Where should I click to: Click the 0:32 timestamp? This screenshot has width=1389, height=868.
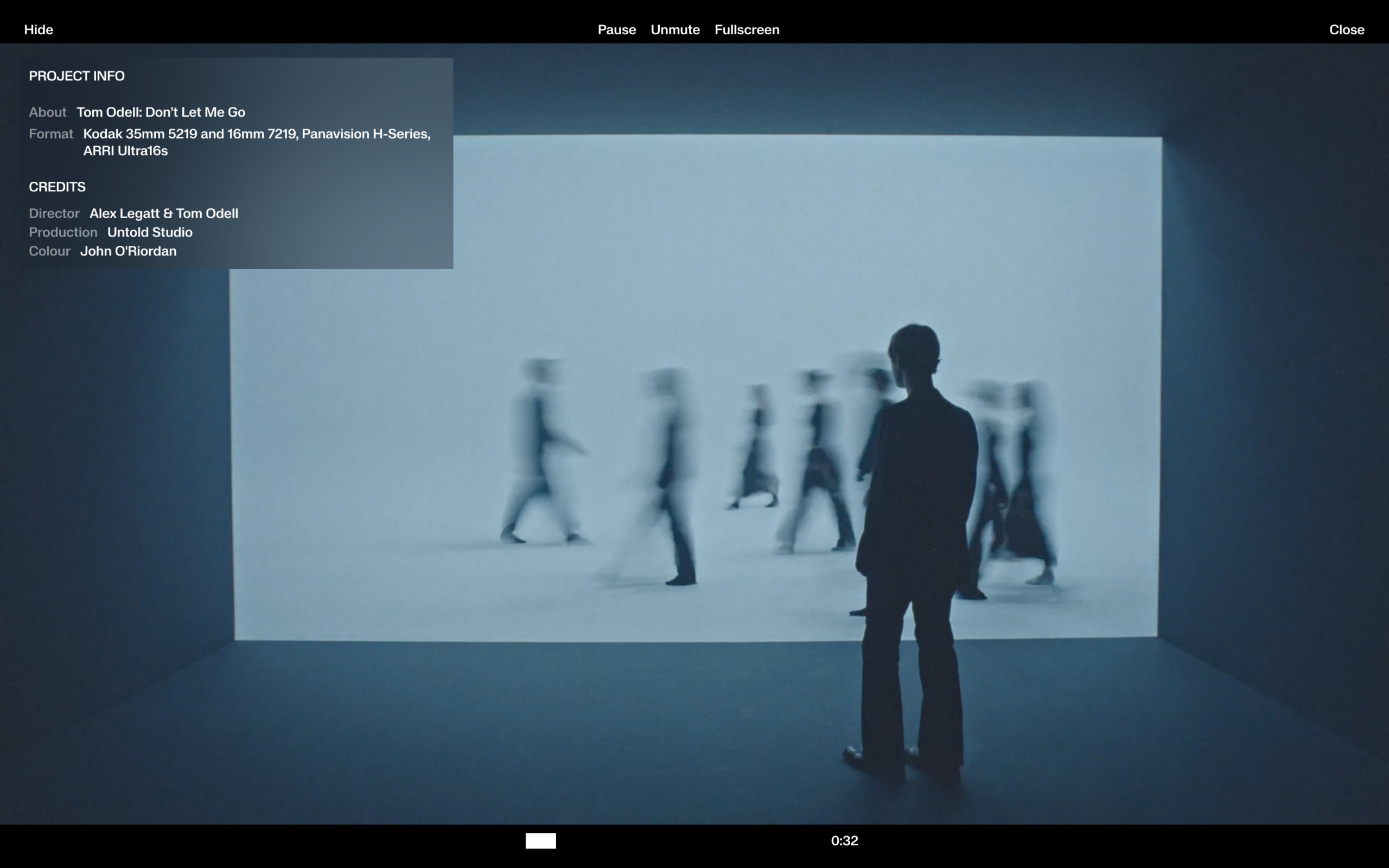(844, 840)
